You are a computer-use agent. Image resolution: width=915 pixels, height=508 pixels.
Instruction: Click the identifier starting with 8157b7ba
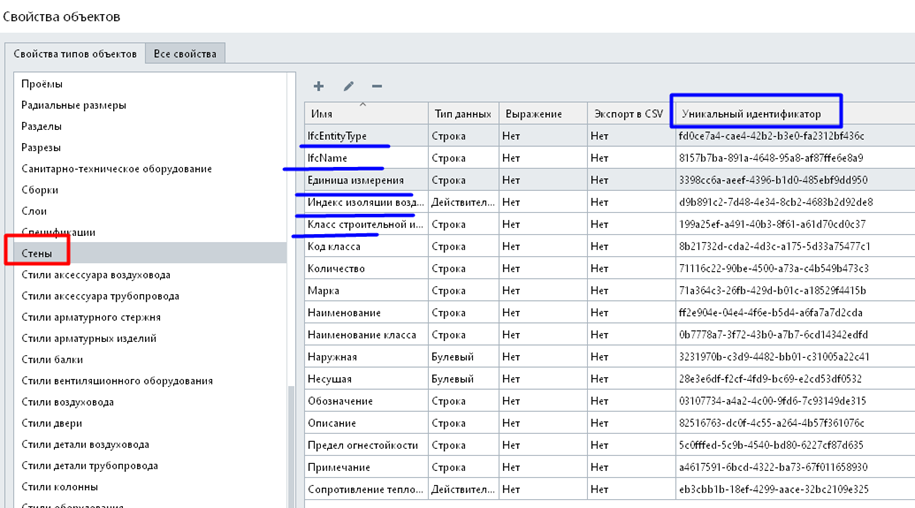click(x=771, y=158)
